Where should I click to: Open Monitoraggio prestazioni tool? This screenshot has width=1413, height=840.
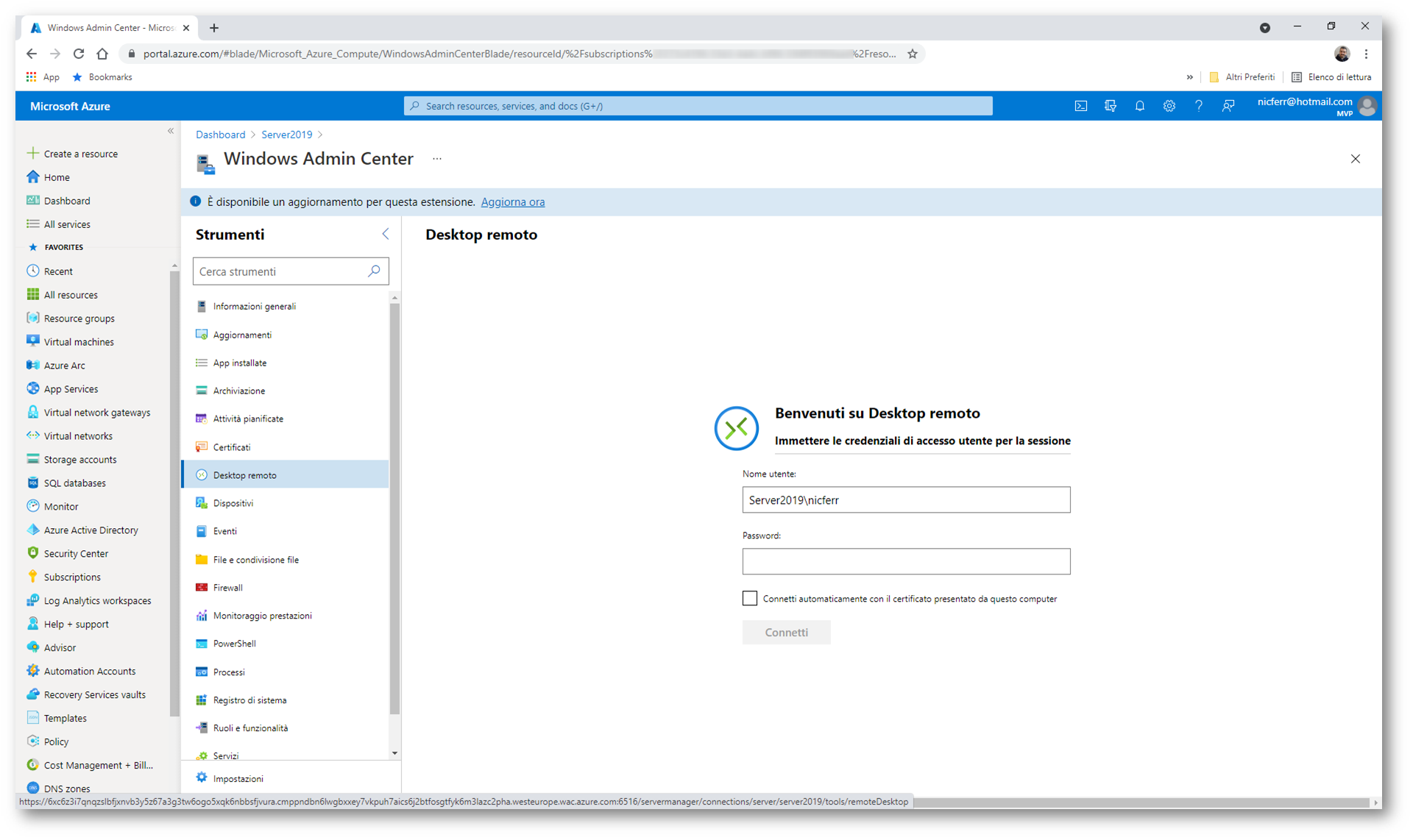(x=286, y=616)
